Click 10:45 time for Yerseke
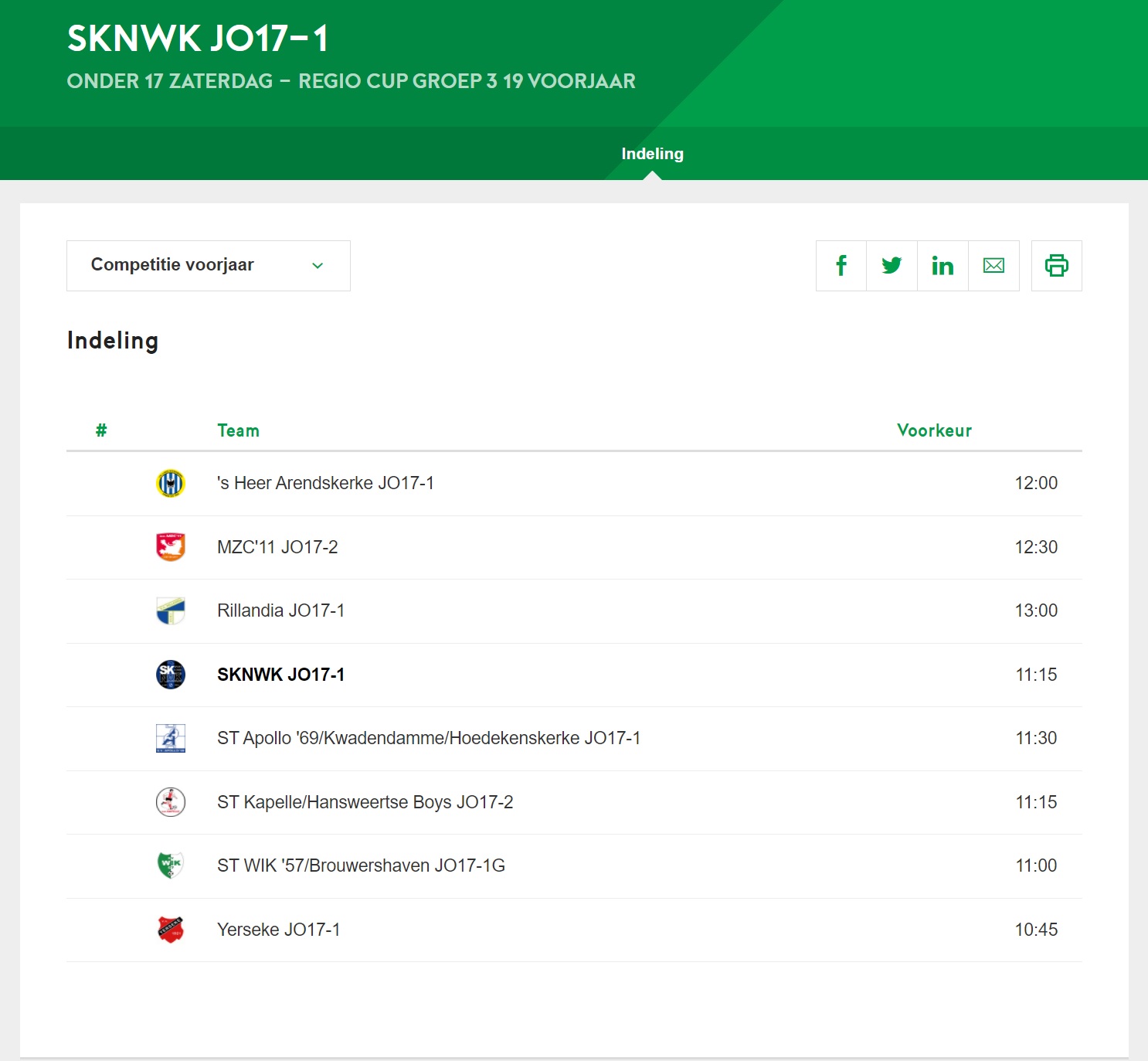Image resolution: width=1148 pixels, height=1061 pixels. 1036,930
